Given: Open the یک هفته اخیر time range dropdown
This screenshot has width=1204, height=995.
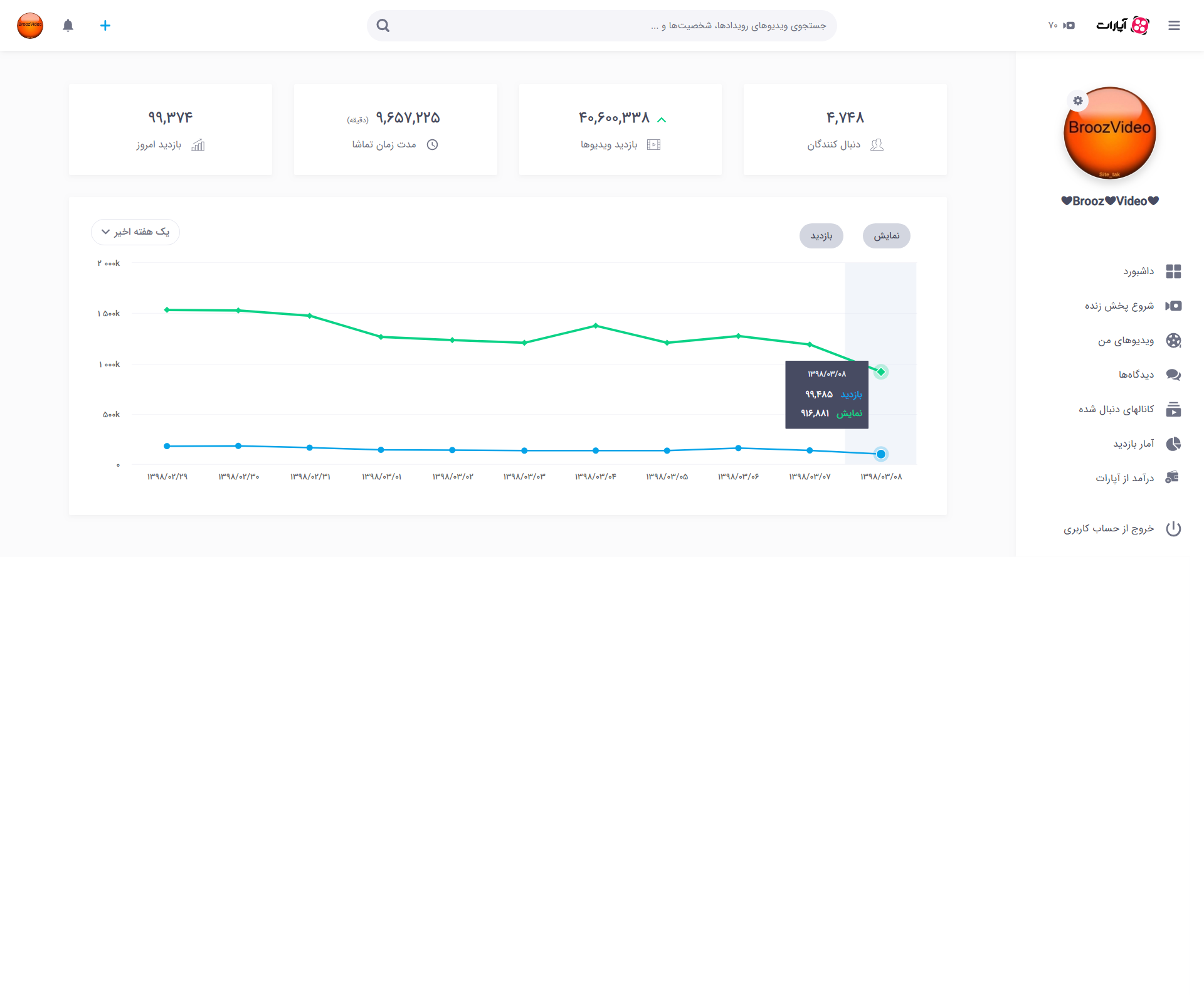Looking at the screenshot, I should pos(135,232).
